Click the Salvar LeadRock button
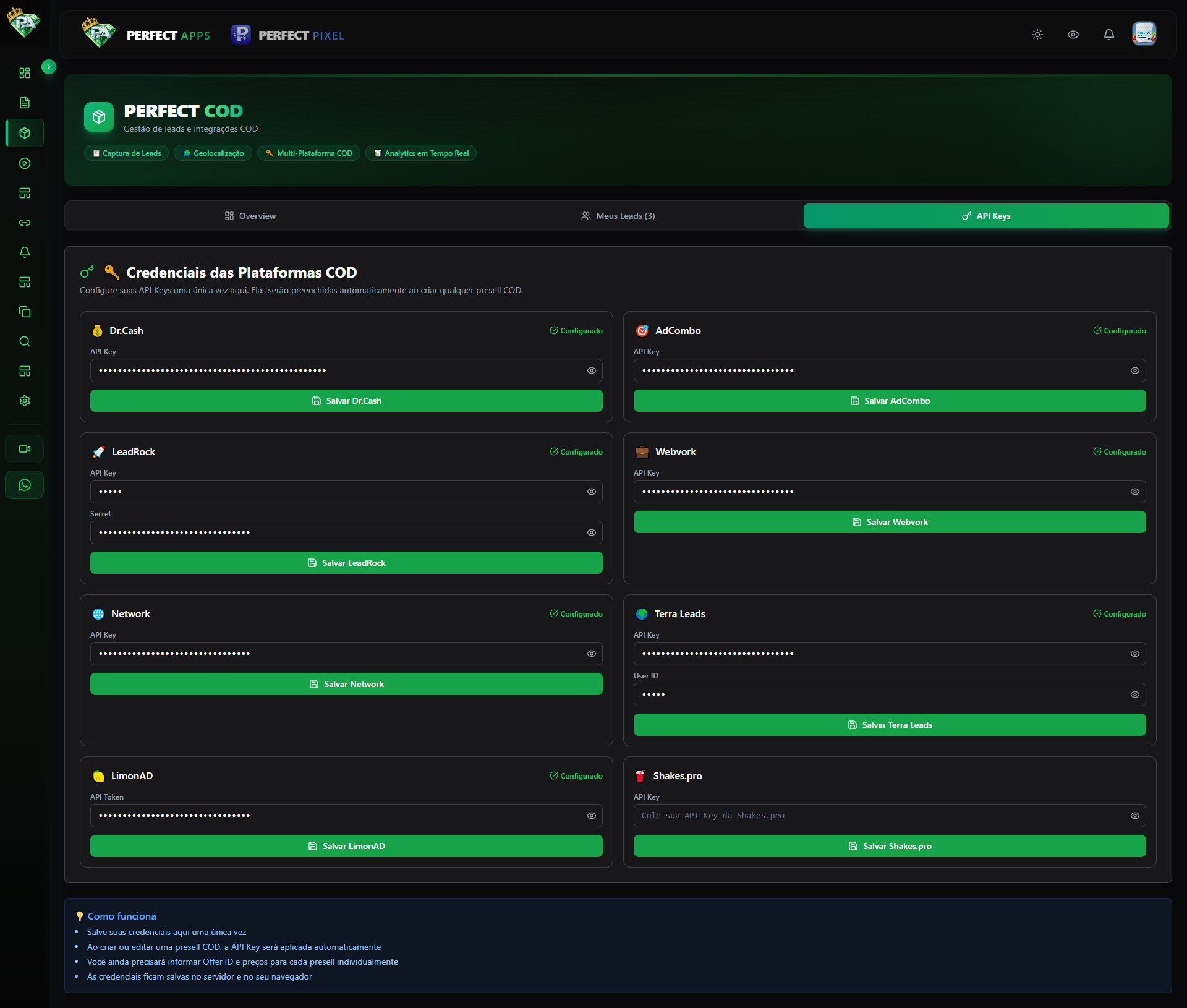Viewport: 1187px width, 1008px height. tap(346, 563)
